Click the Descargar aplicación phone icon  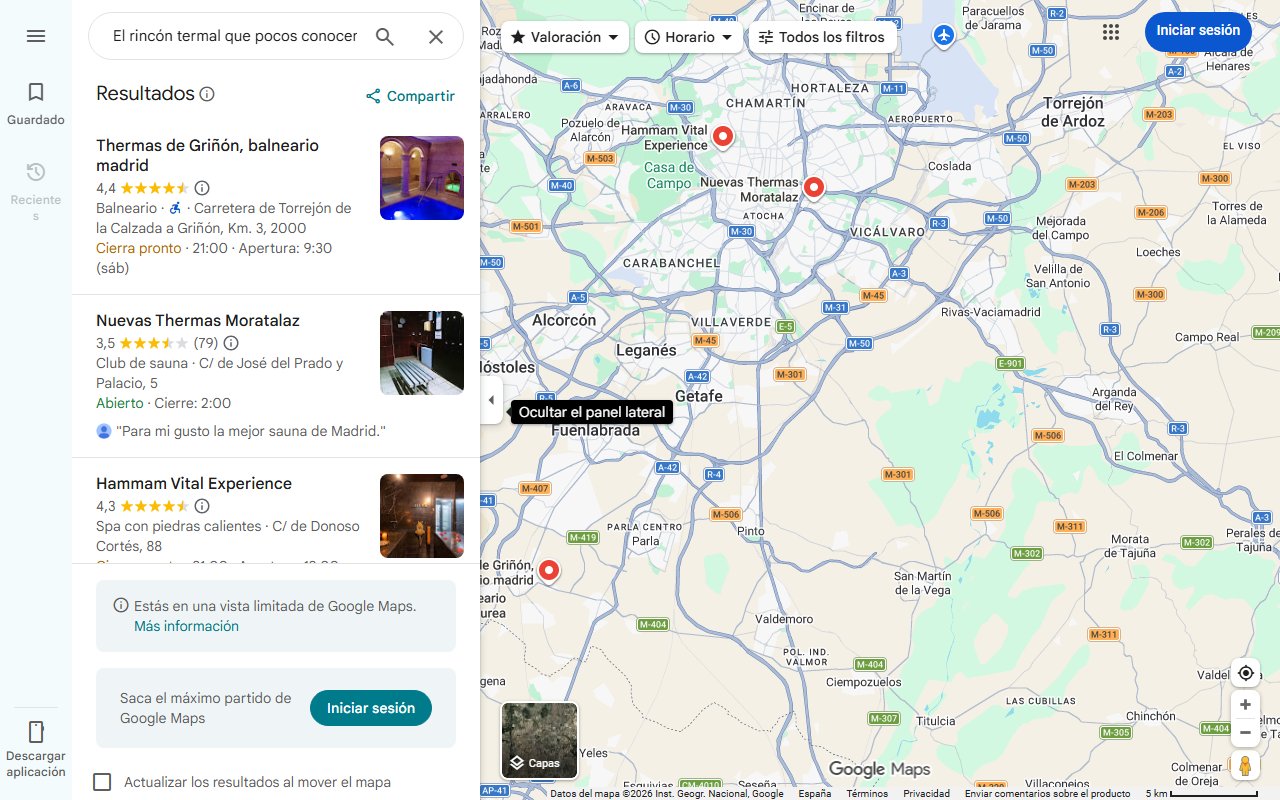36,733
